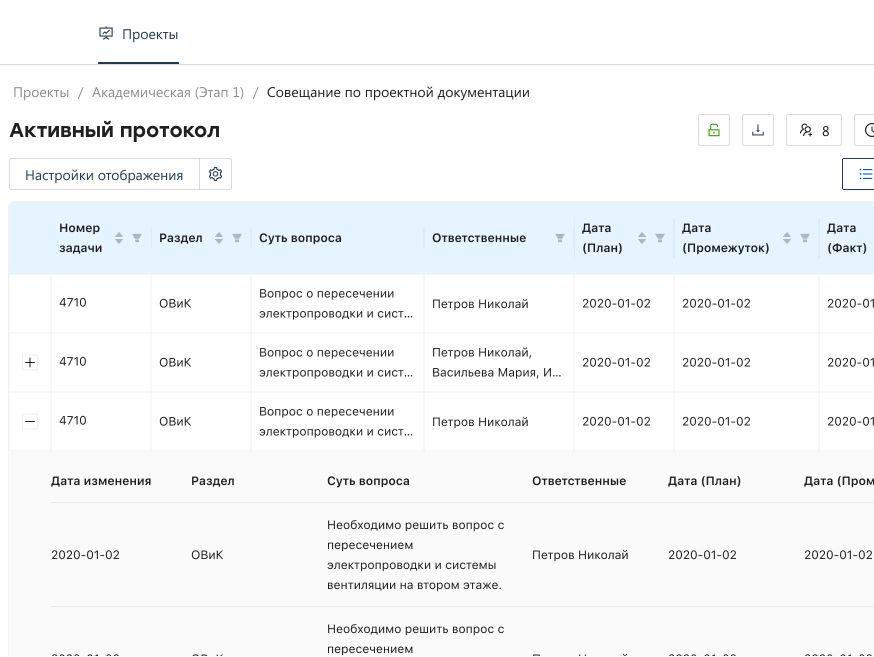Click the Настройки отображения button
874x657 pixels.
103,174
